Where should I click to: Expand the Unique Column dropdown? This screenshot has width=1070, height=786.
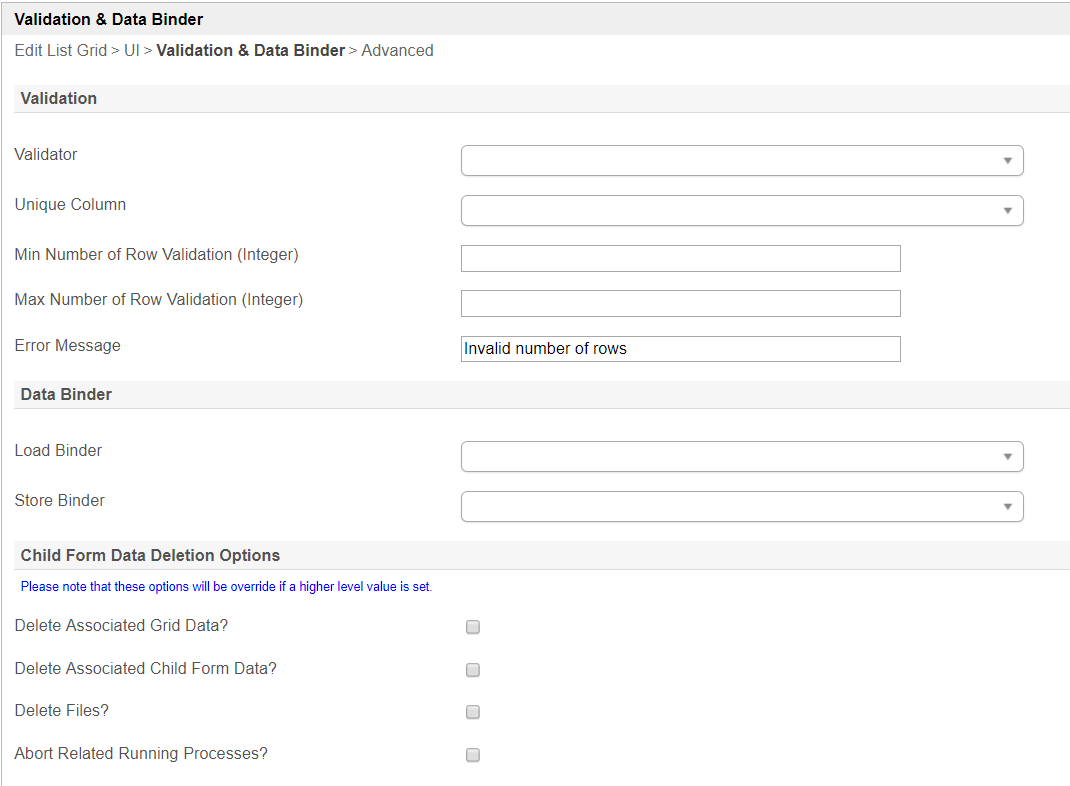tap(741, 210)
